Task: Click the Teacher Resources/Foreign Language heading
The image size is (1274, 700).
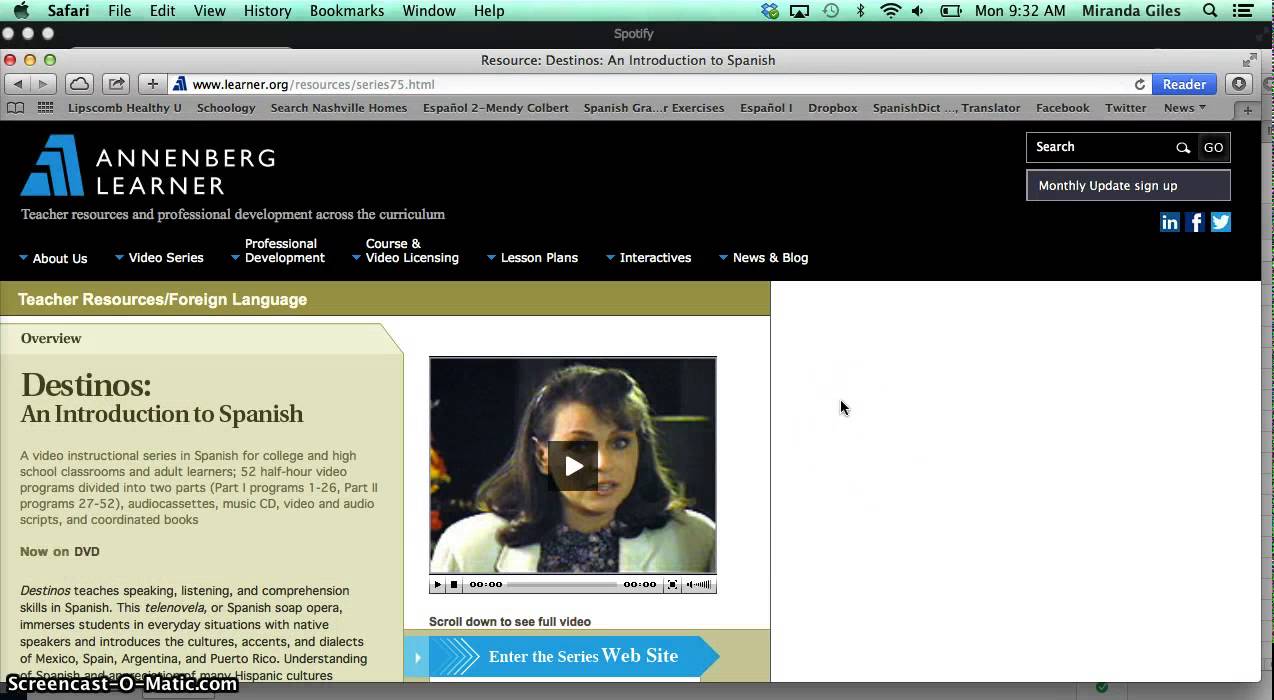Action: pos(162,299)
